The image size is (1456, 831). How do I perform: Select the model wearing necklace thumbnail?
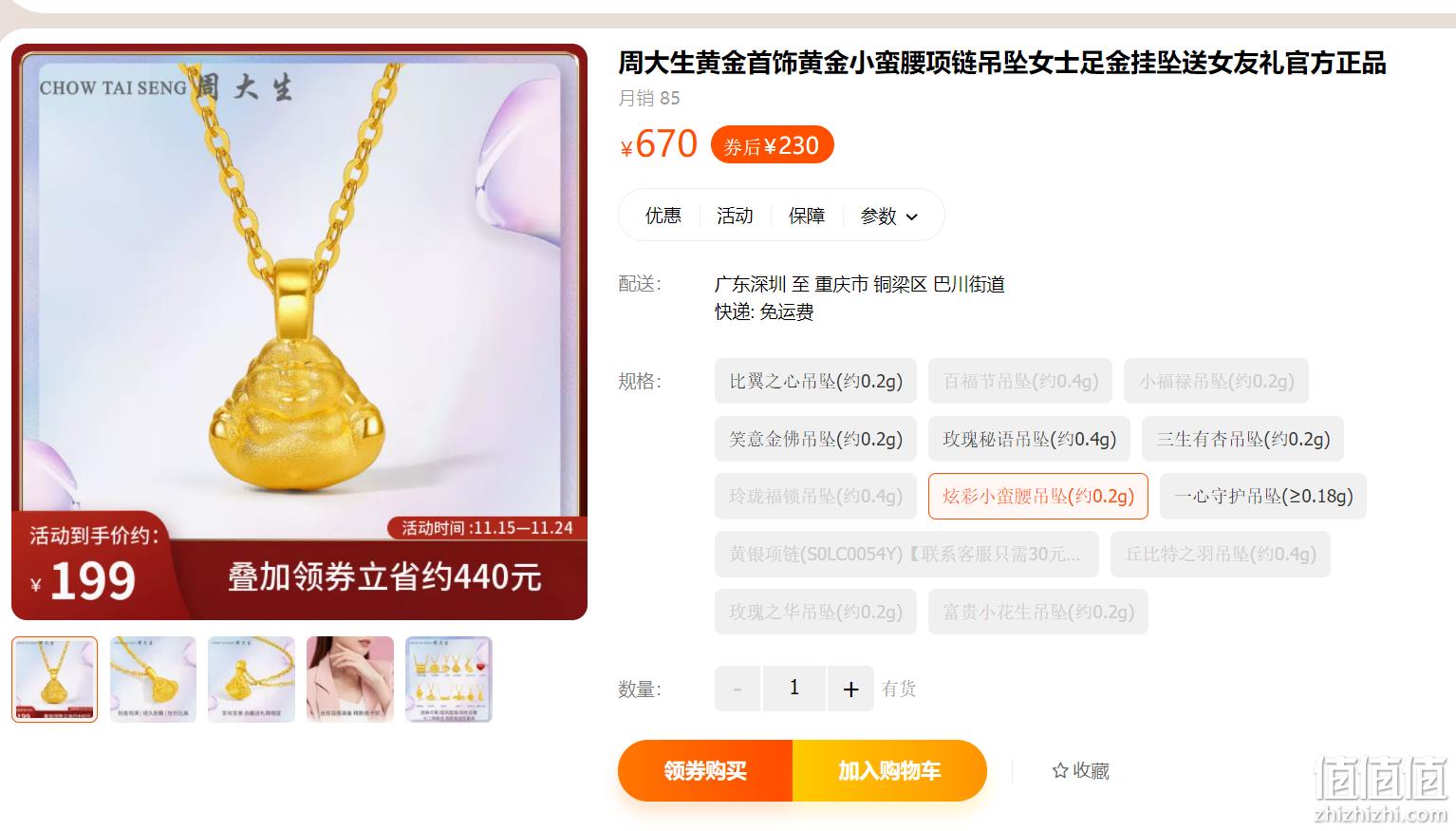350,679
